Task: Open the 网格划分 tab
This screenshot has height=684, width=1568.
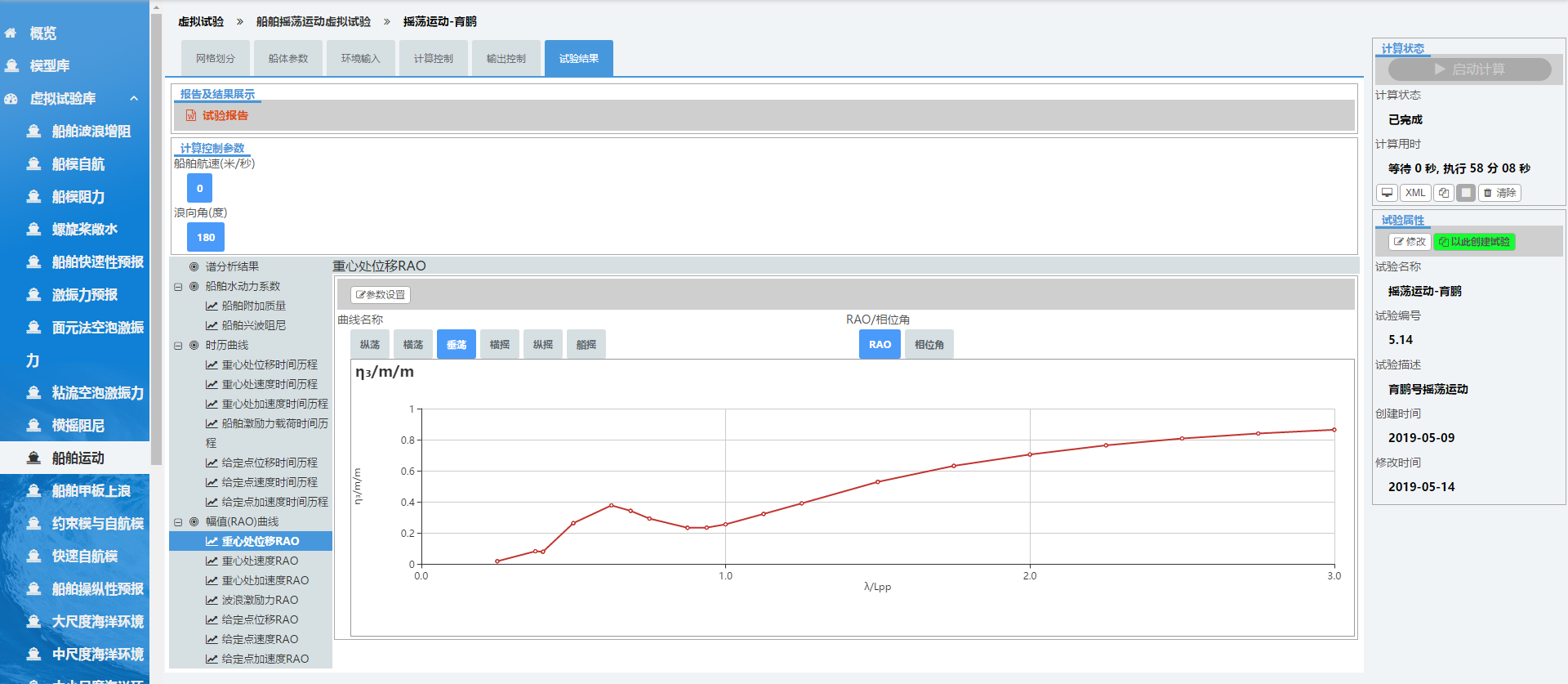Action: (x=215, y=58)
